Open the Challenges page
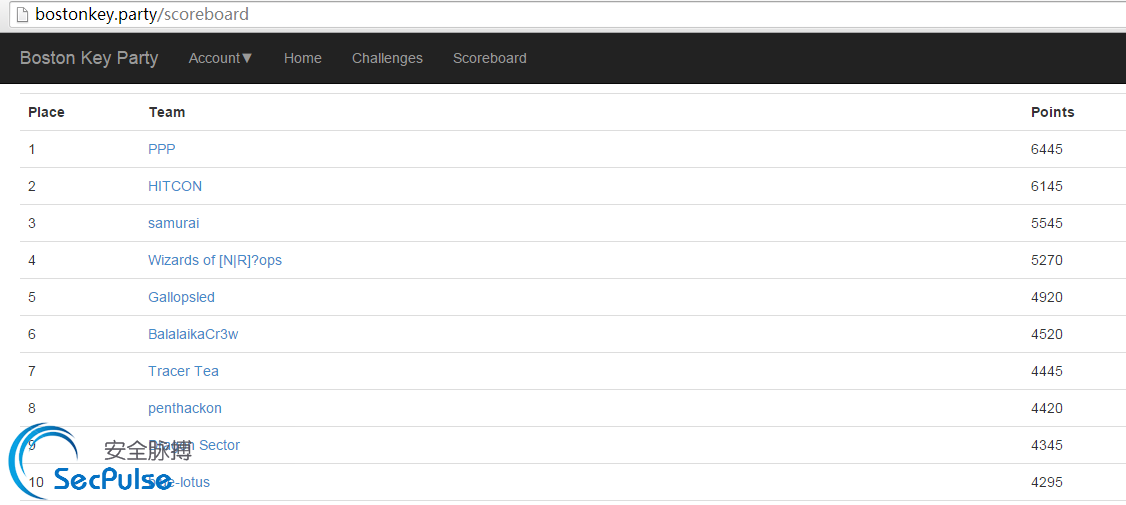This screenshot has width=1126, height=505. pos(387,58)
